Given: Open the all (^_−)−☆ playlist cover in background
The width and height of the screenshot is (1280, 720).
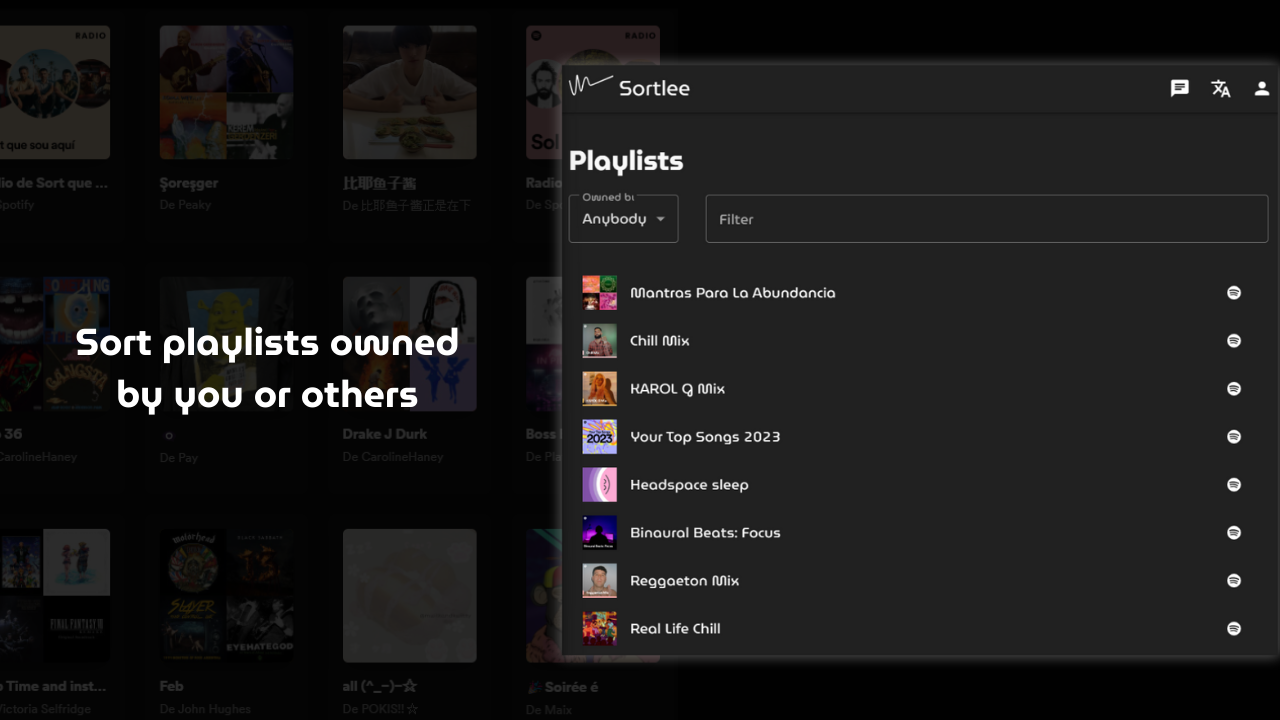Looking at the screenshot, I should (410, 596).
